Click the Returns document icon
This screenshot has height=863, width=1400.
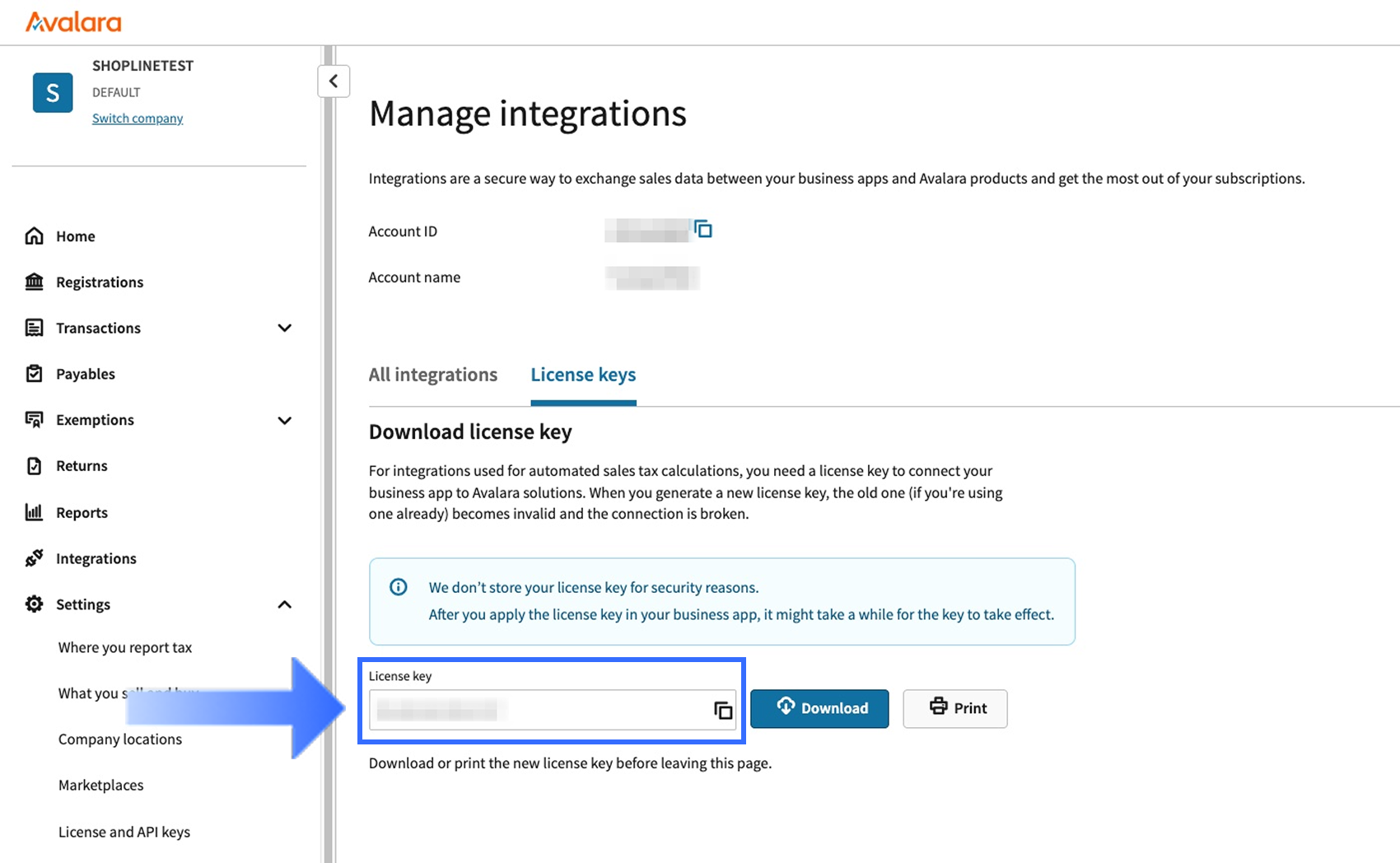click(34, 466)
